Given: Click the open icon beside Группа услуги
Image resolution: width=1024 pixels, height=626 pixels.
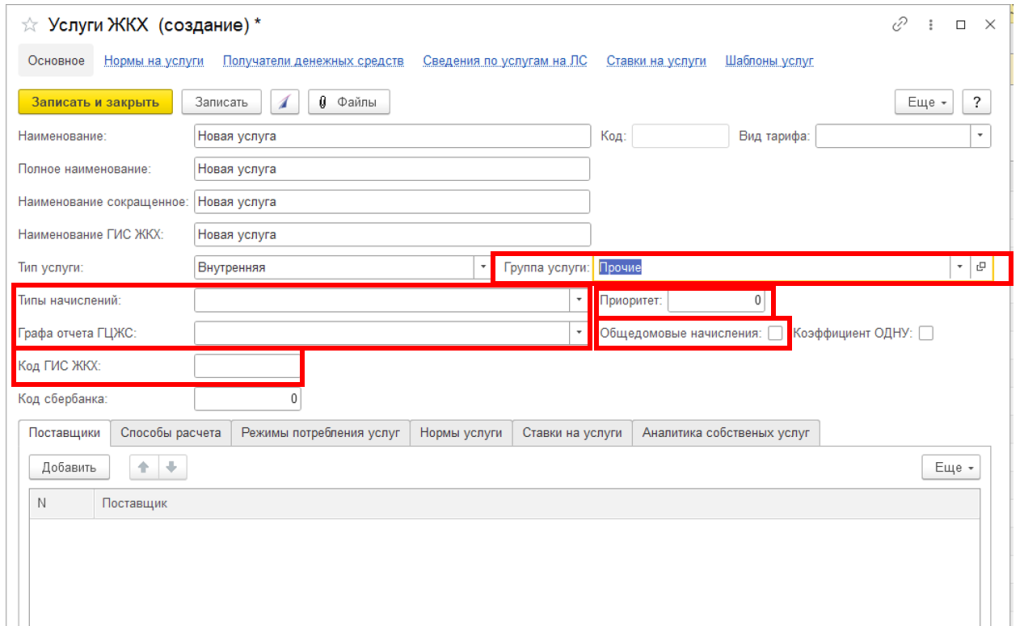Looking at the screenshot, I should (981, 267).
